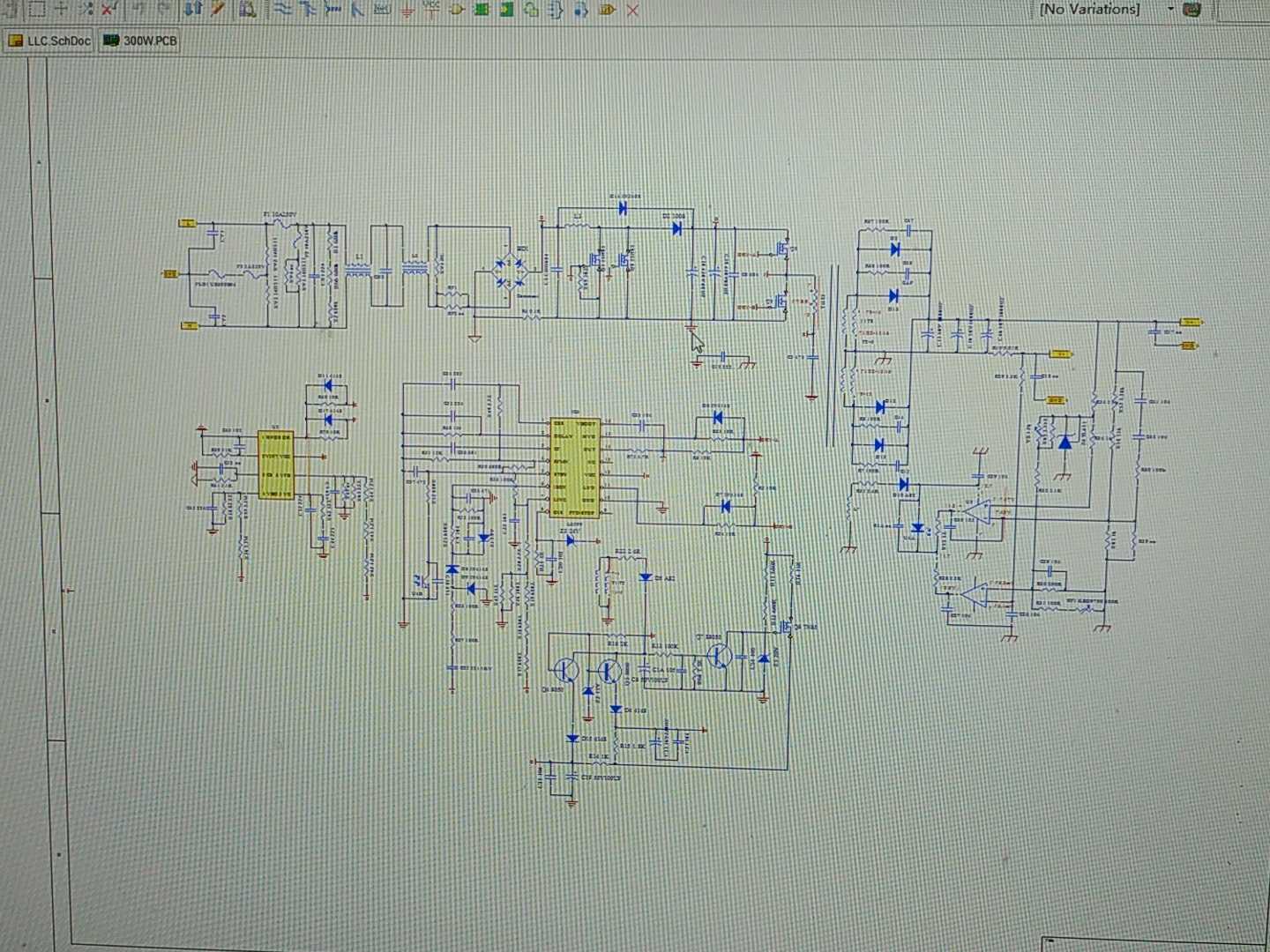The width and height of the screenshot is (1270, 952).
Task: Open the [No Variations] variant dropdown
Action: 1170,9
